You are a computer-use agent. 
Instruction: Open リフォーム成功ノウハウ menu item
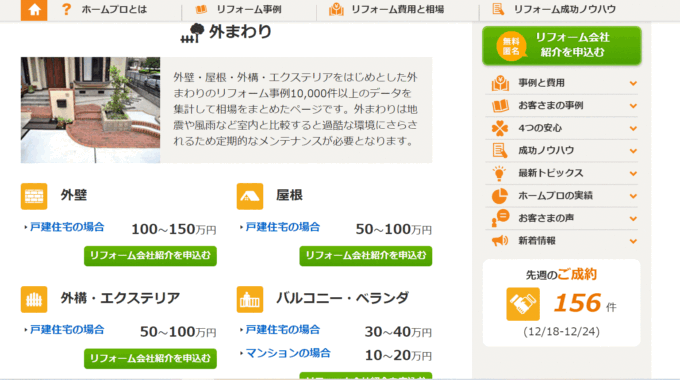click(565, 9)
